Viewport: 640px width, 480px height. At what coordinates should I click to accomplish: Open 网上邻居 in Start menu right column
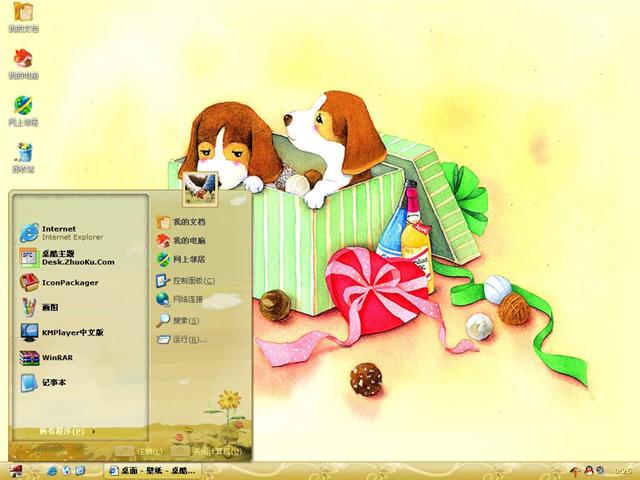click(x=181, y=259)
